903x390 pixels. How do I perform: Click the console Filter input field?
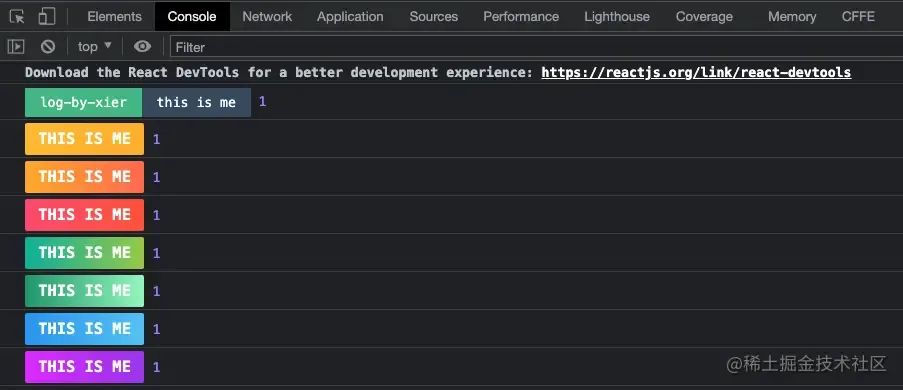pyautogui.click(x=536, y=47)
